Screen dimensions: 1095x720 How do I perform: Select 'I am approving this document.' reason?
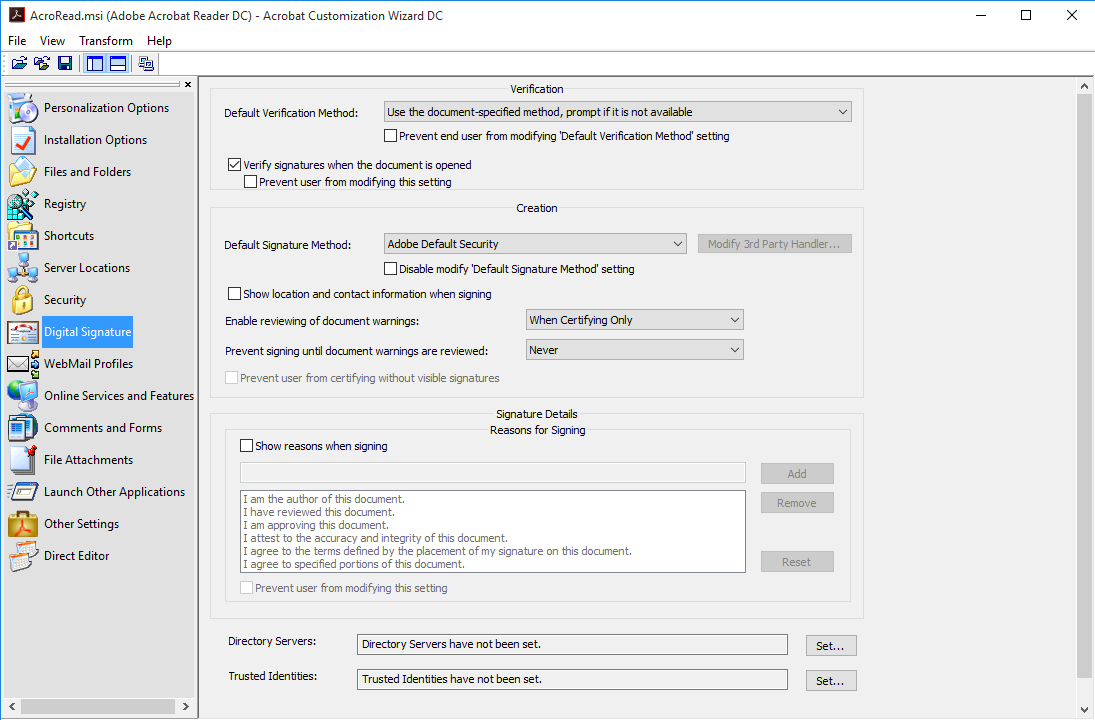(316, 525)
